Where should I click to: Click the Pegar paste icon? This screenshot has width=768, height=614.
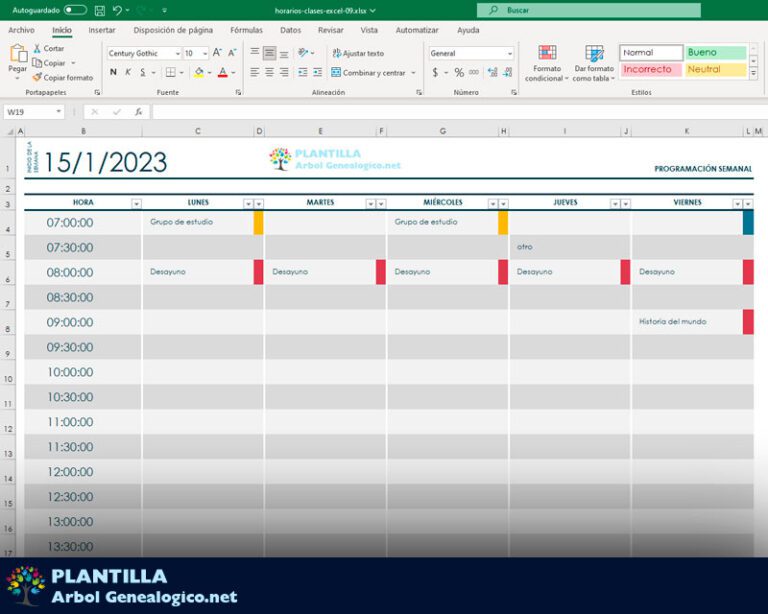pos(18,53)
